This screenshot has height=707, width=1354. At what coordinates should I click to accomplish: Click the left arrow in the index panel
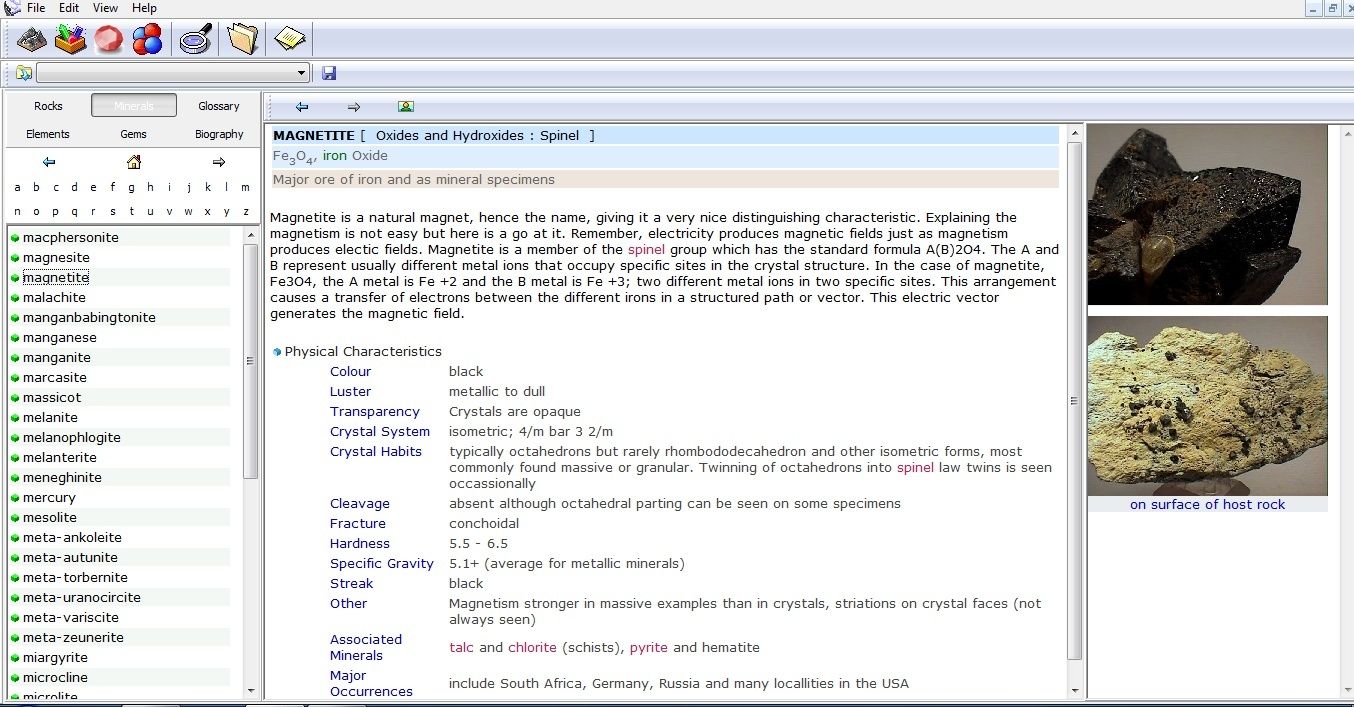[49, 162]
